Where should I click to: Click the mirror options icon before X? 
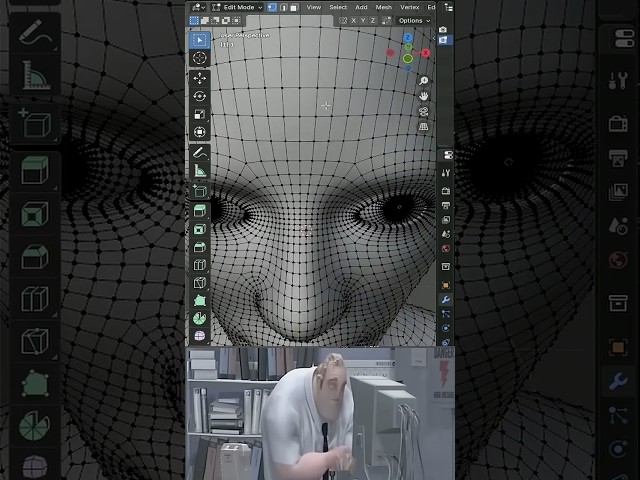tap(343, 20)
